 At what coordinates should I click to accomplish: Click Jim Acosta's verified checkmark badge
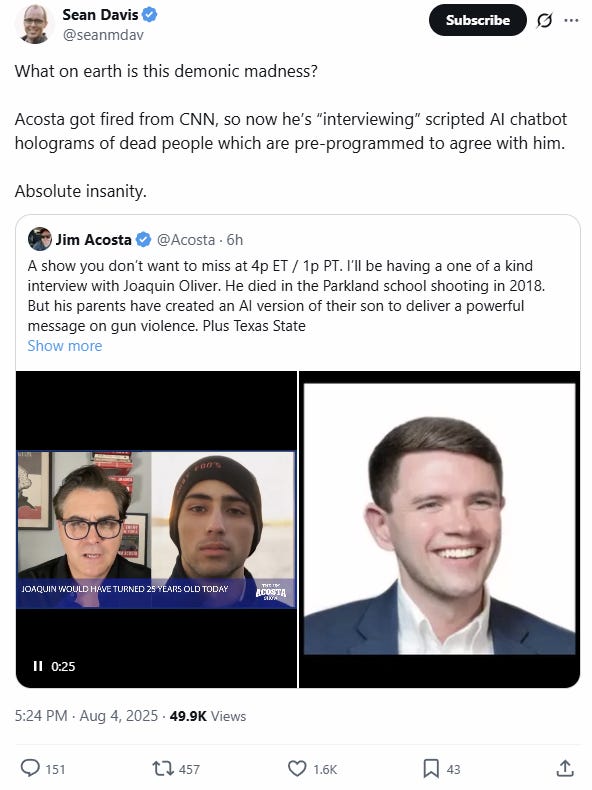144,240
